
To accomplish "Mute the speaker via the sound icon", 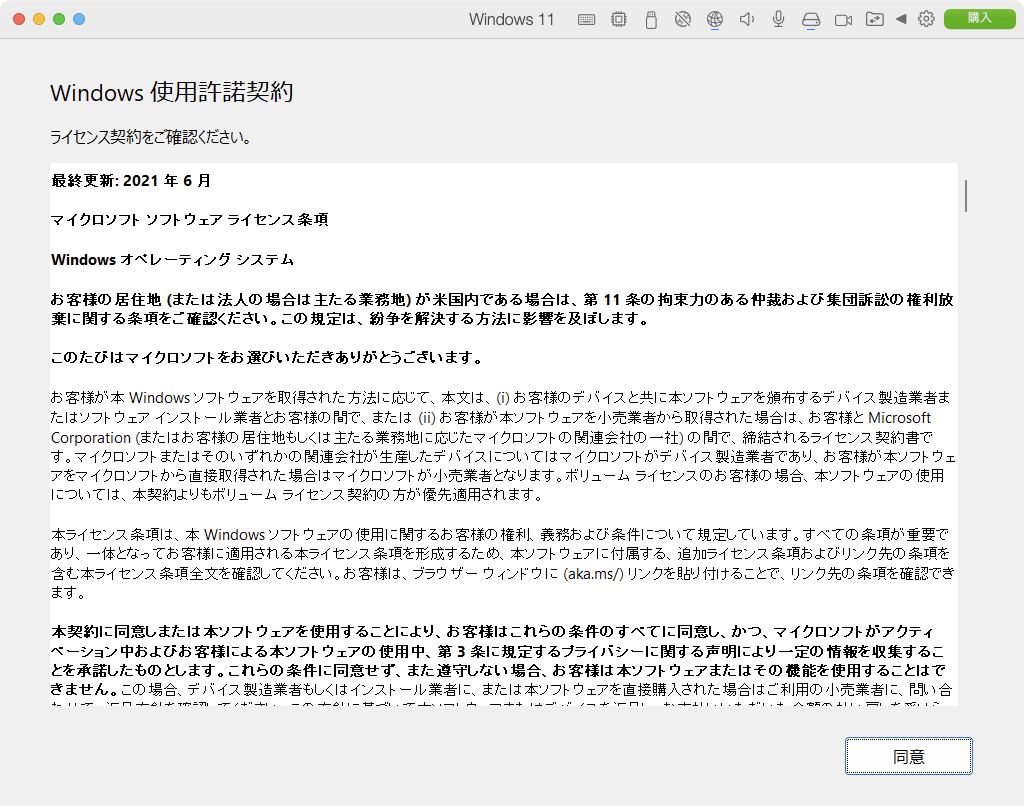I will pos(745,18).
